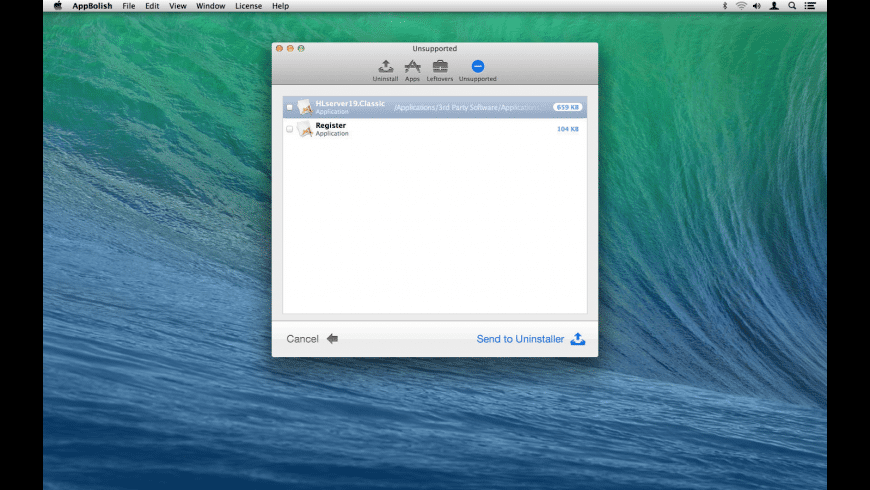This screenshot has height=490, width=870.
Task: Switch to the Apps toolbar section
Action: pos(412,70)
